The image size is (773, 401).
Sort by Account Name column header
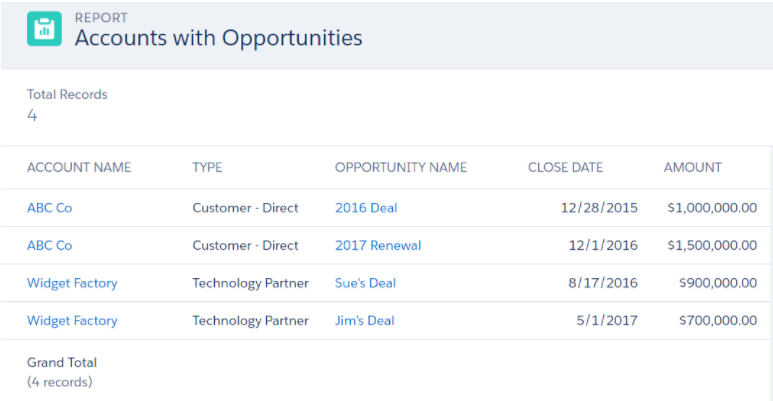coord(79,167)
